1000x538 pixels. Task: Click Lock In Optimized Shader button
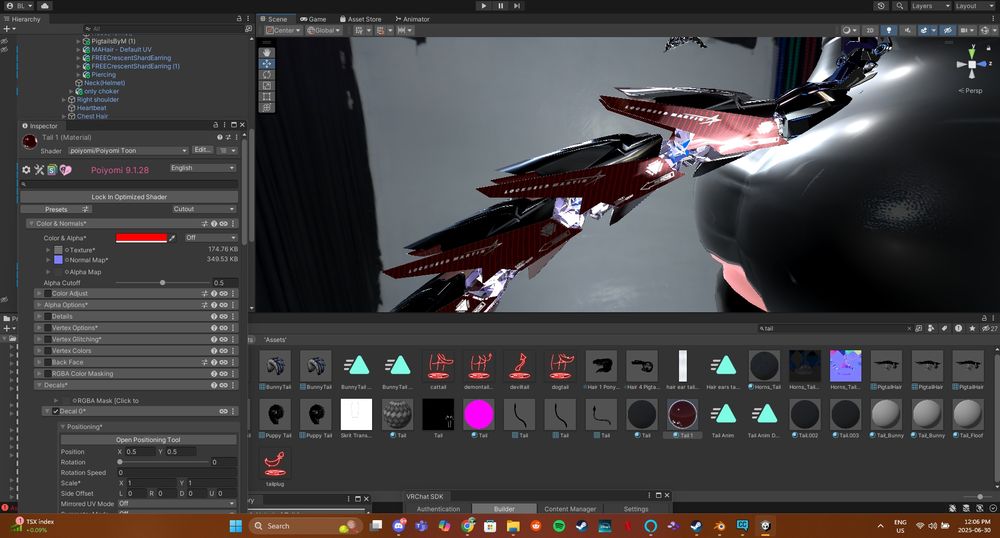click(129, 197)
